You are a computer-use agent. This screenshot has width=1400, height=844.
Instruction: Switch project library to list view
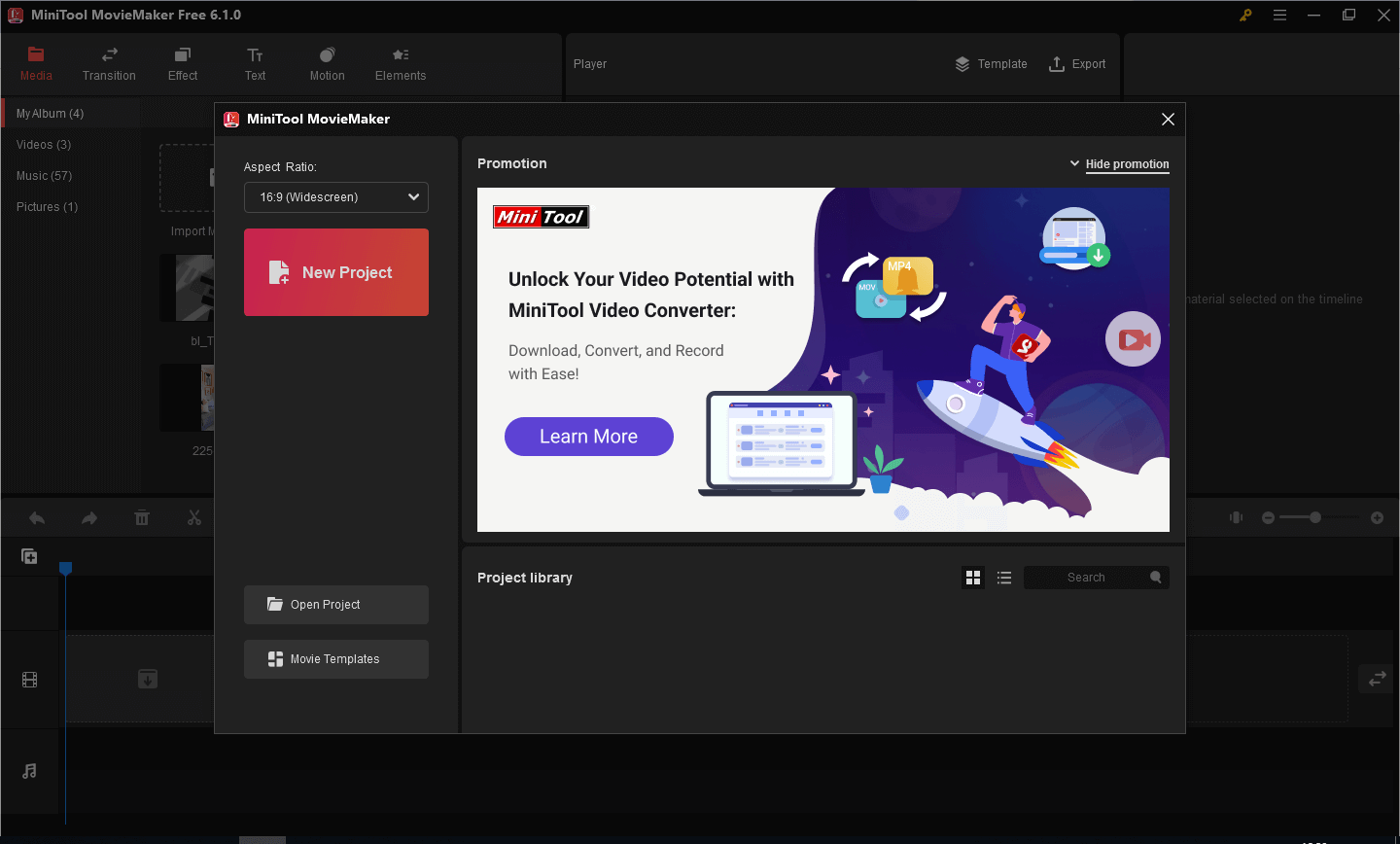coord(1004,578)
